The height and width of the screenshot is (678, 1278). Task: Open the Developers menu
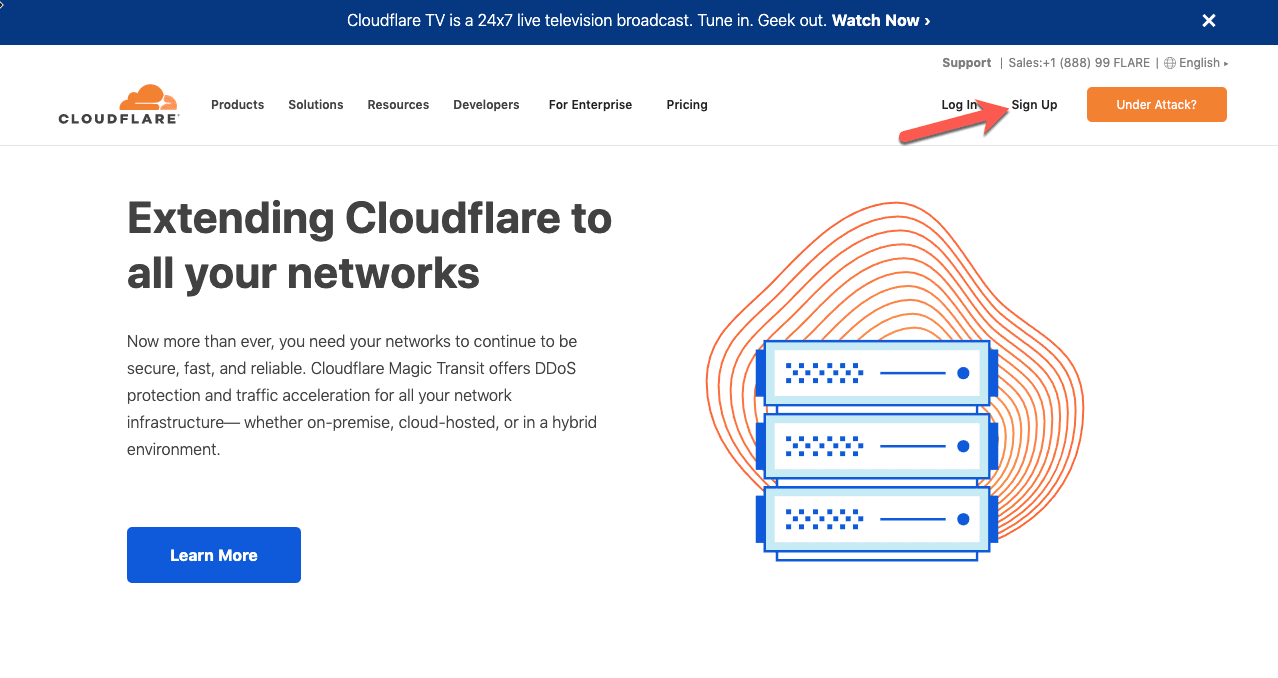tap(486, 105)
